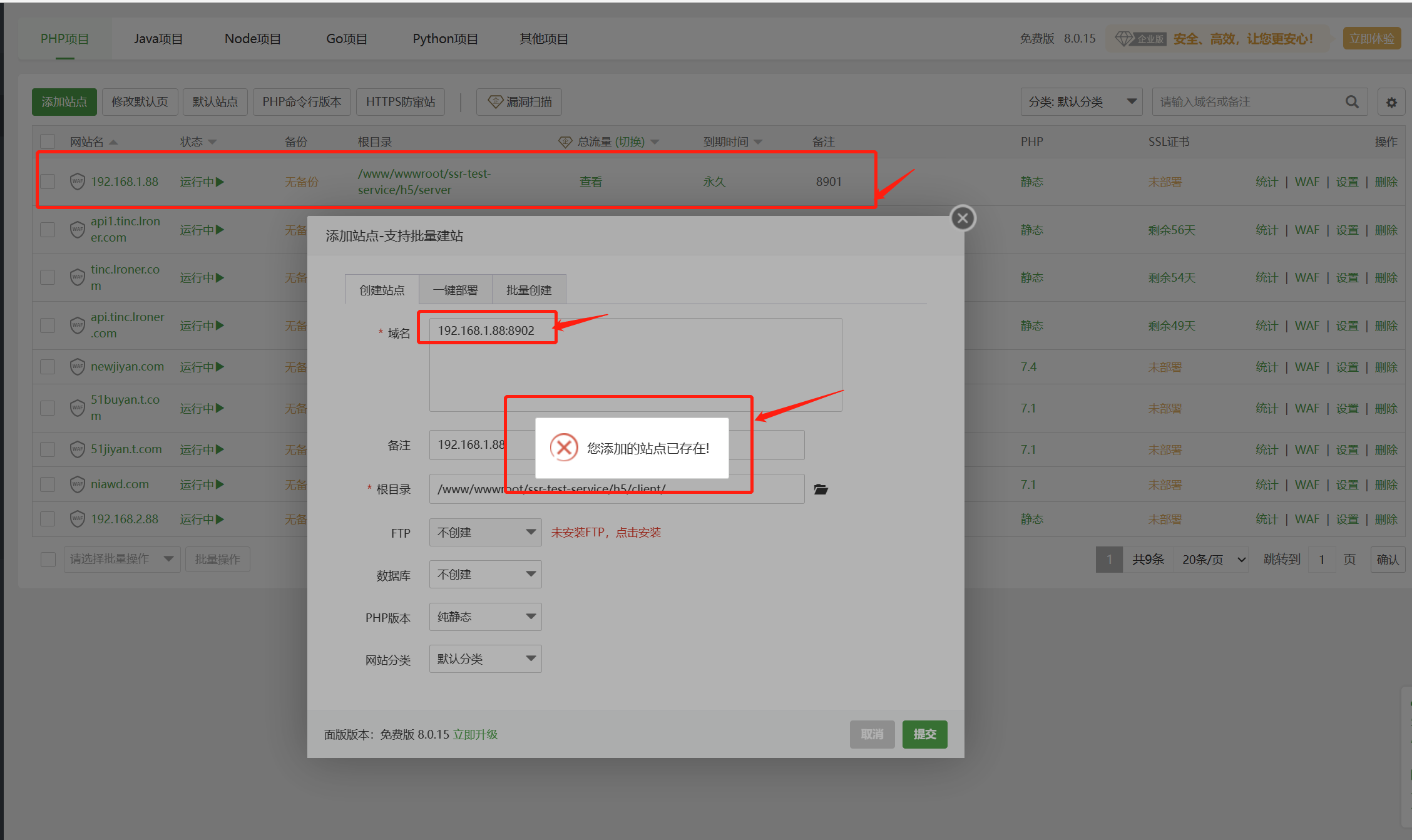Viewport: 1412px width, 840px height.
Task: Sort by 网站名 column arrow
Action: (x=113, y=142)
